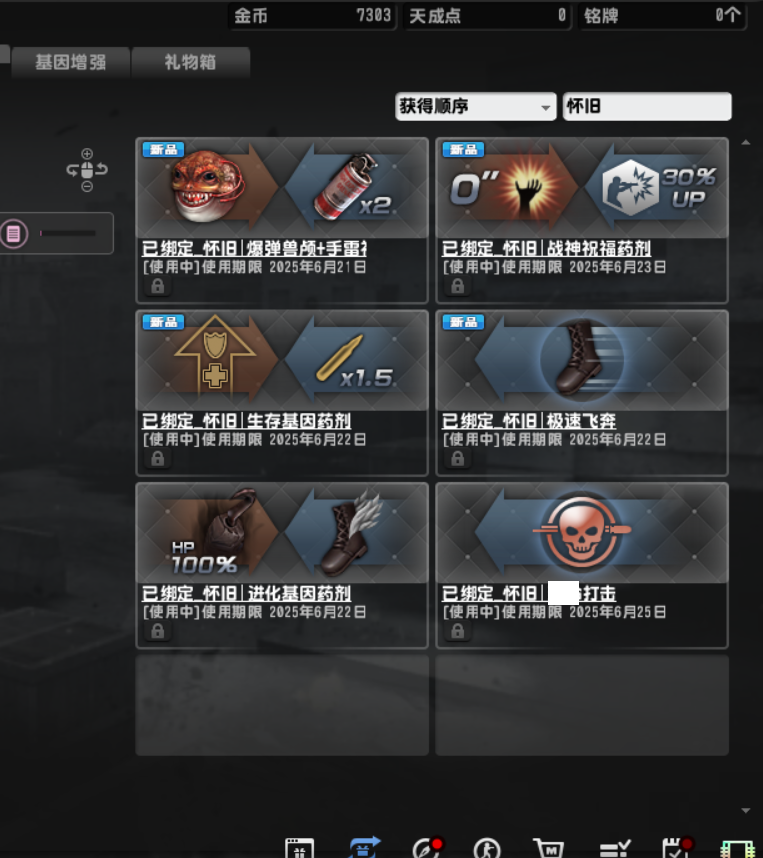Viewport: 763px width, 858px height.
Task: Switch to the 礼物箱 tab
Action: (x=190, y=62)
